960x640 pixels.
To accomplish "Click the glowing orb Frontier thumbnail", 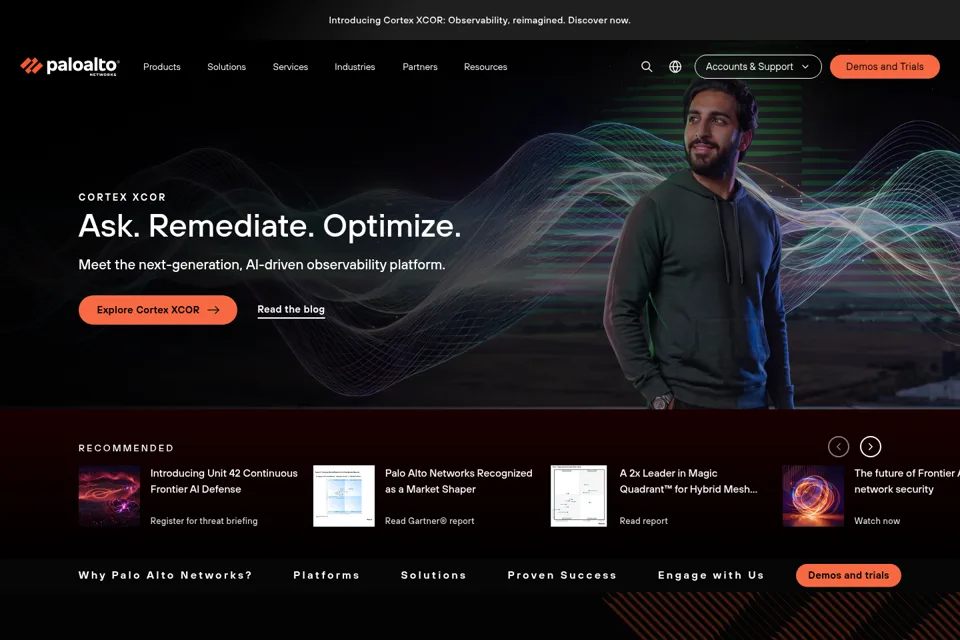I will [x=813, y=496].
